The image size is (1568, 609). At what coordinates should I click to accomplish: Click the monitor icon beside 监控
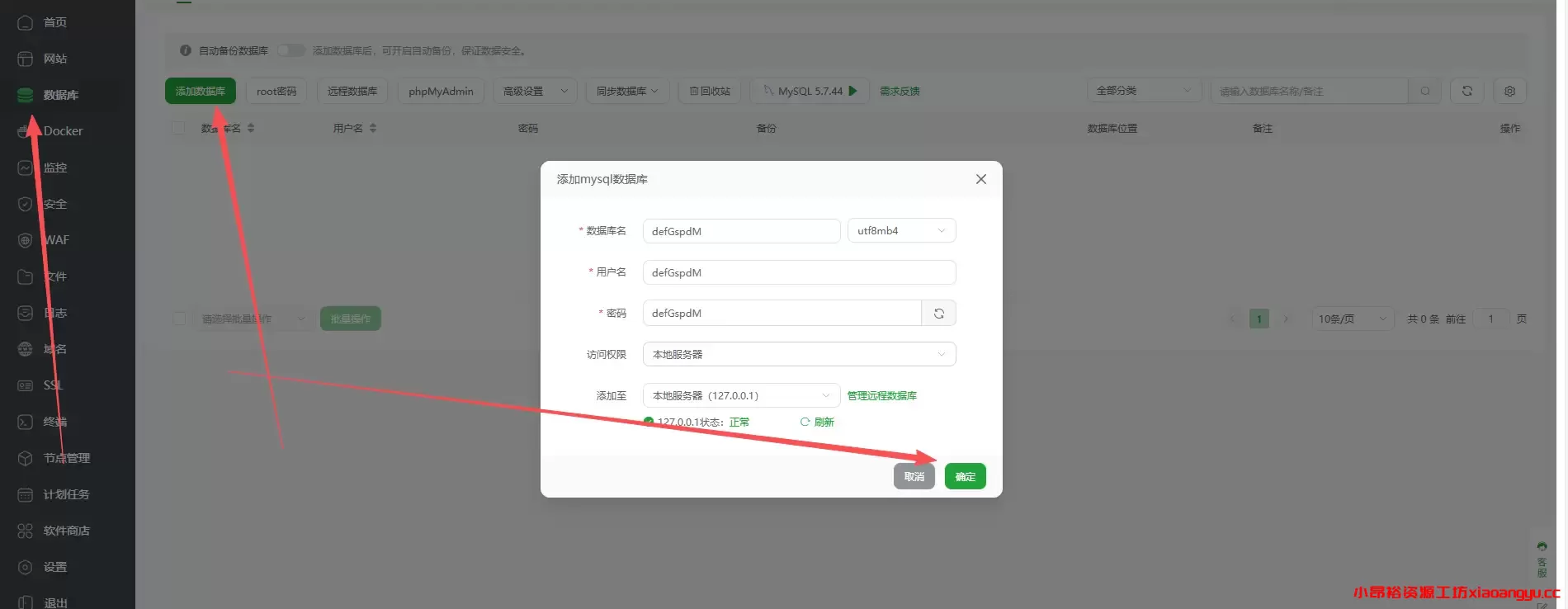[x=26, y=168]
